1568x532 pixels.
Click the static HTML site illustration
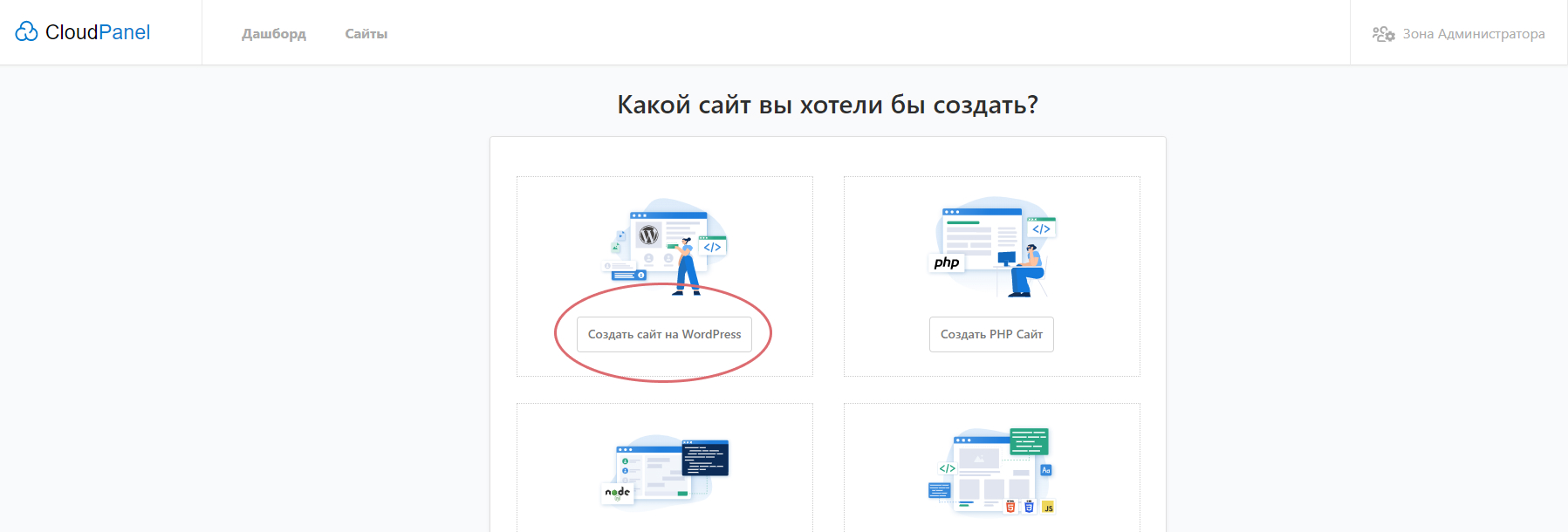pos(992,470)
